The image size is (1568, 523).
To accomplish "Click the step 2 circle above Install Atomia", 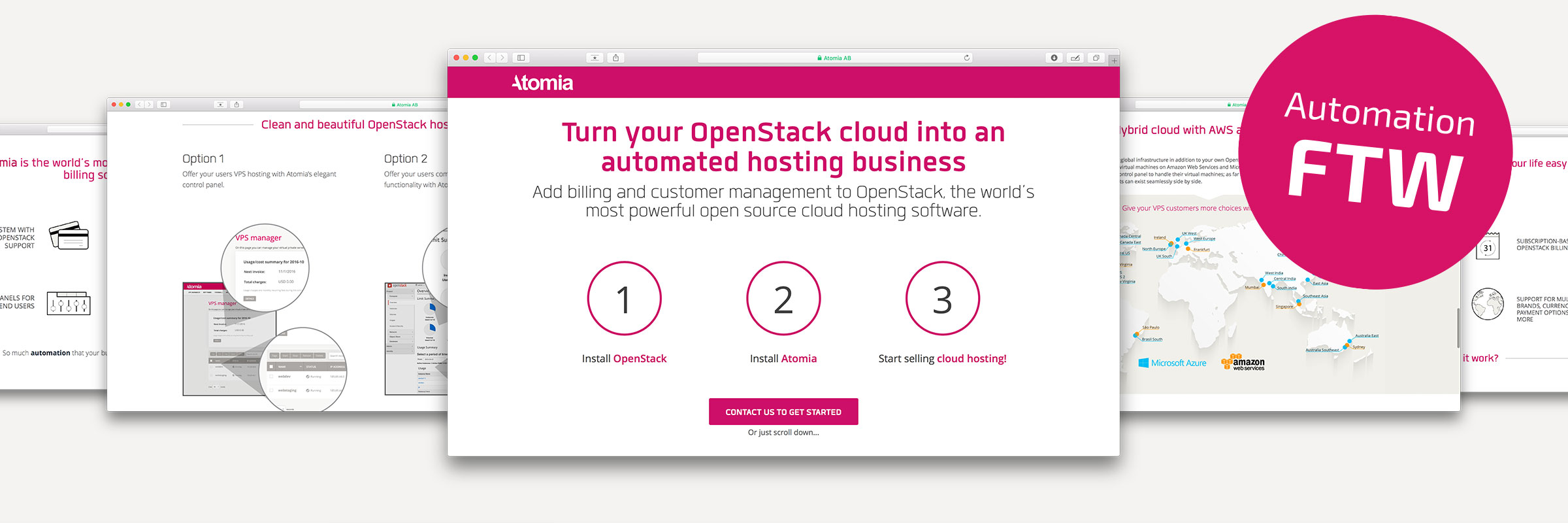I will point(783,299).
